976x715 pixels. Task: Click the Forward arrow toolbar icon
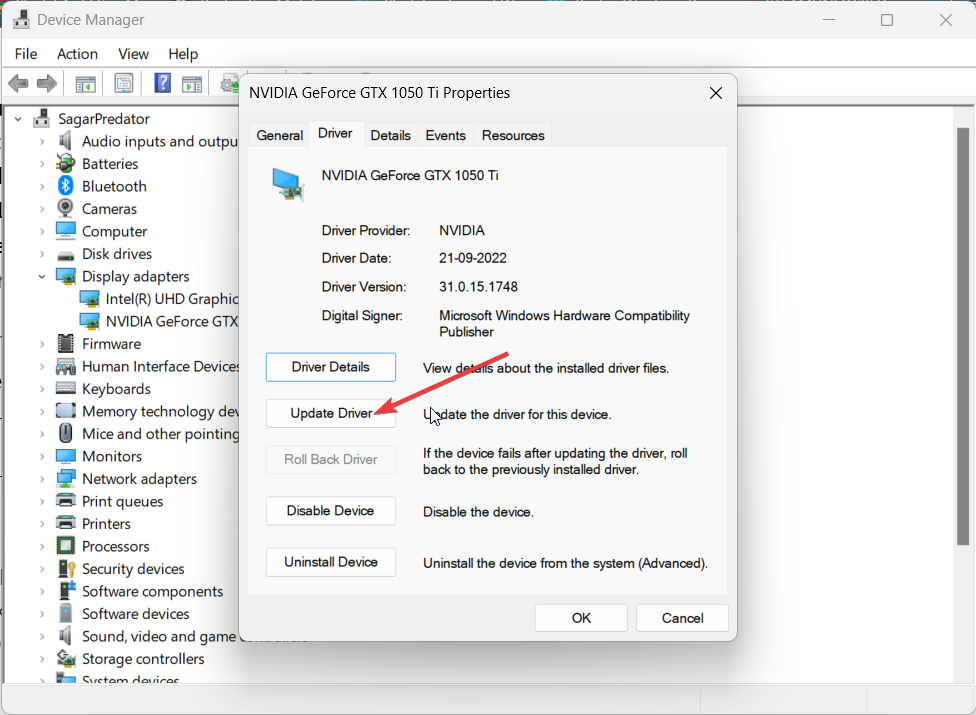tap(47, 83)
